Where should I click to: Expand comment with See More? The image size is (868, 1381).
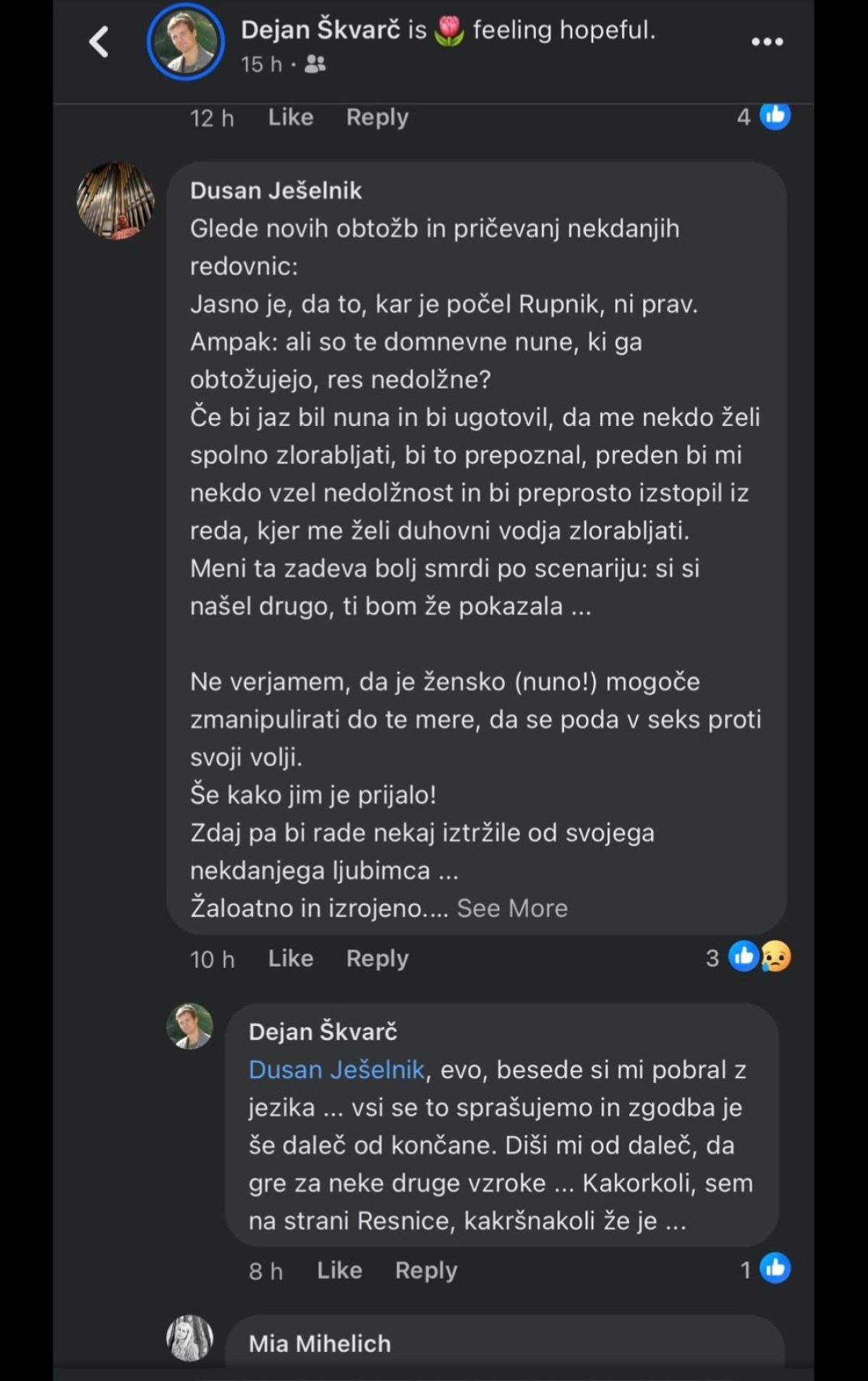[x=512, y=908]
